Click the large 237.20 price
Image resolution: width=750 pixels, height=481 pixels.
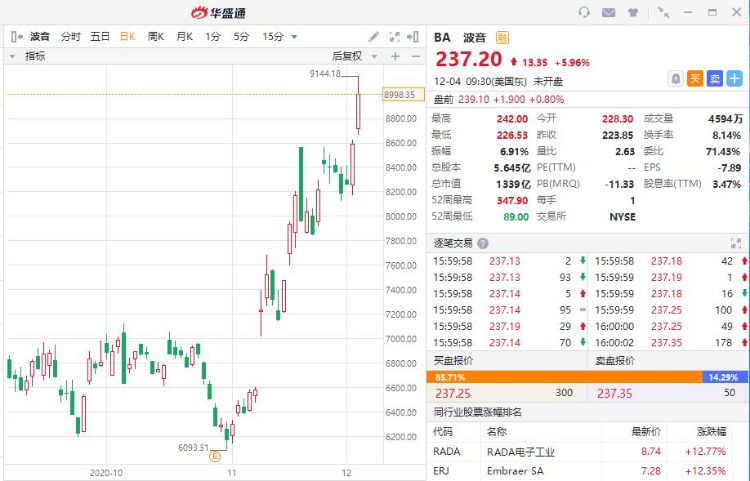coord(468,59)
